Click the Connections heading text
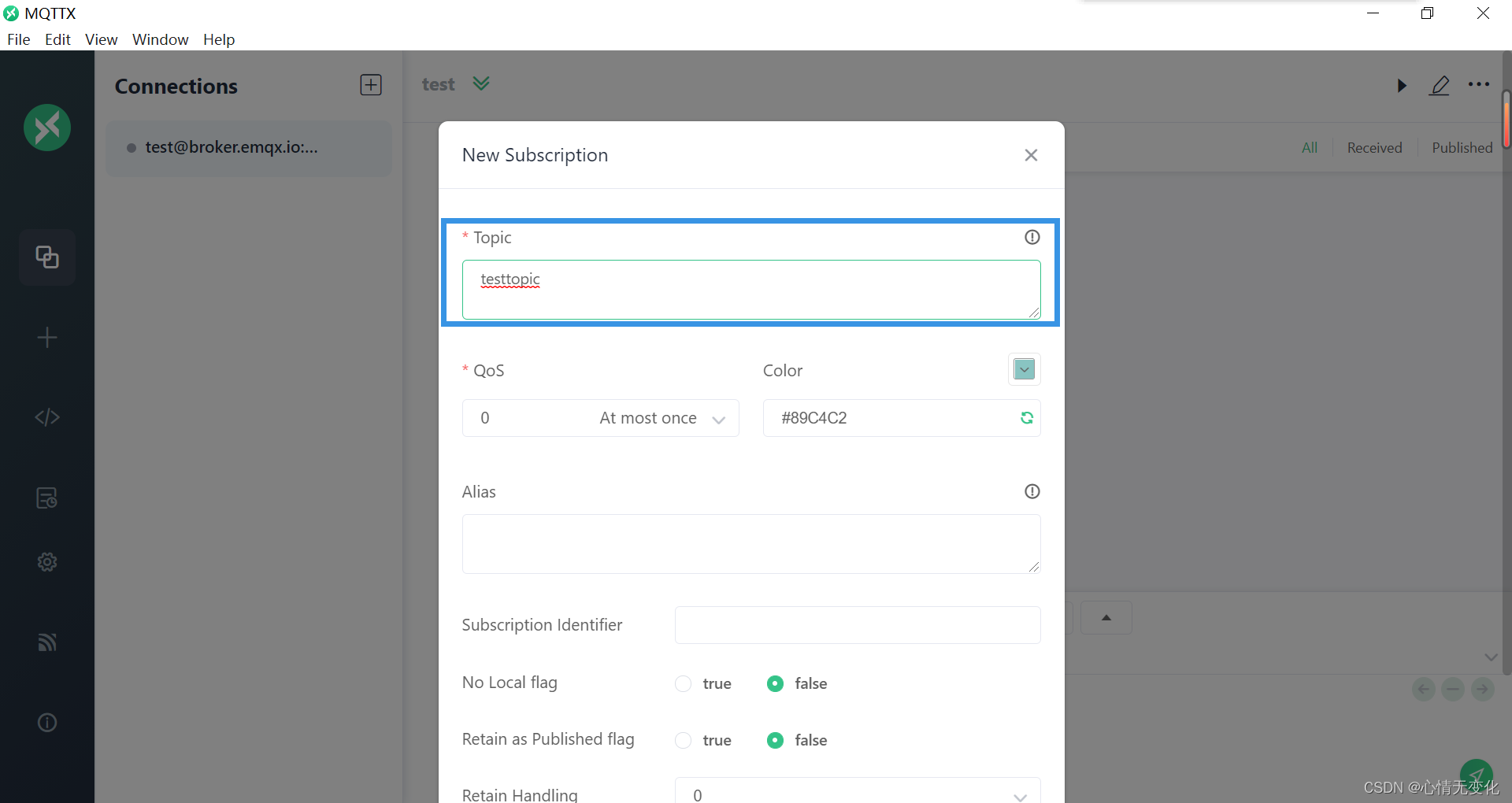 [176, 86]
